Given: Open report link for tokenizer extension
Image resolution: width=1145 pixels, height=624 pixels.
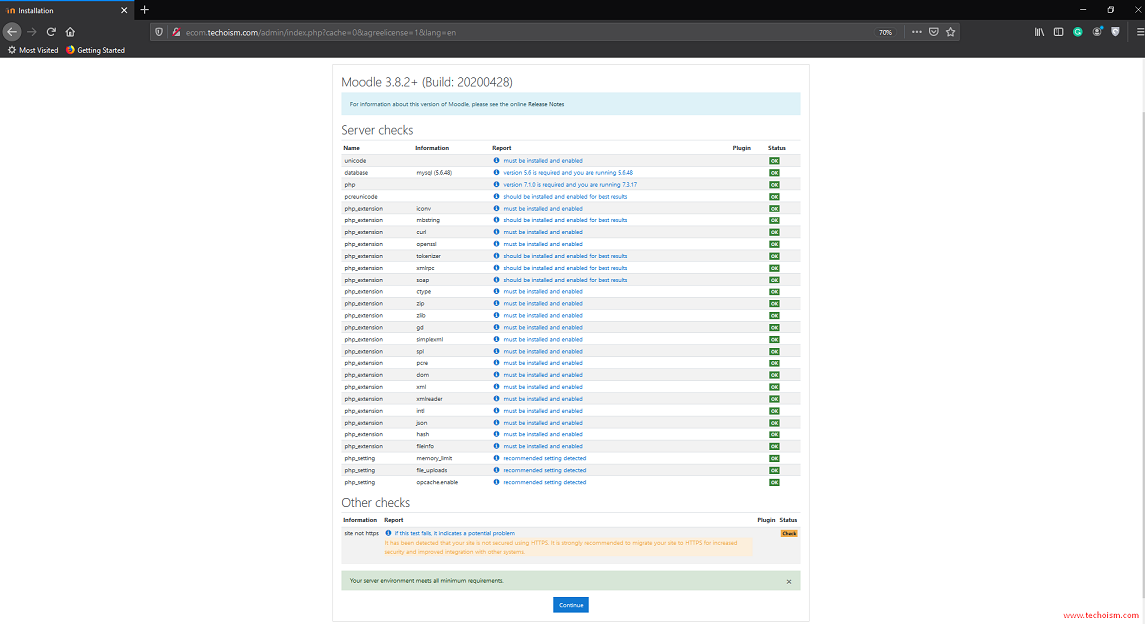Looking at the screenshot, I should click(x=564, y=256).
